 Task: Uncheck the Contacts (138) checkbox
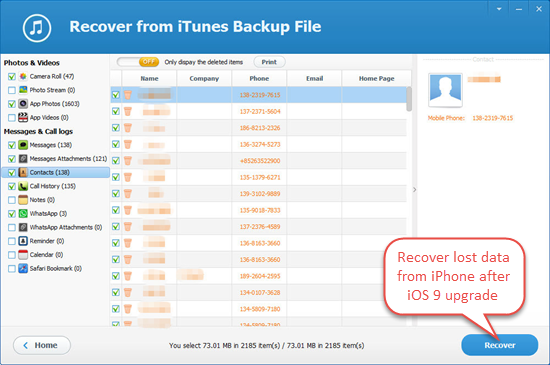point(12,173)
